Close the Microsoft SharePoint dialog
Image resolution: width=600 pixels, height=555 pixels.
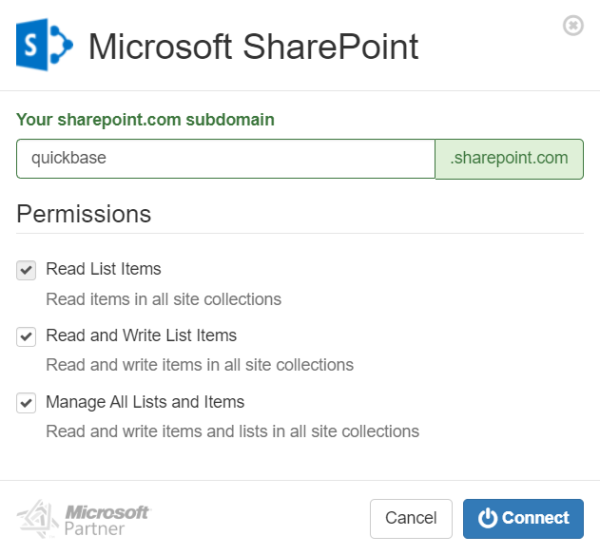click(x=573, y=26)
